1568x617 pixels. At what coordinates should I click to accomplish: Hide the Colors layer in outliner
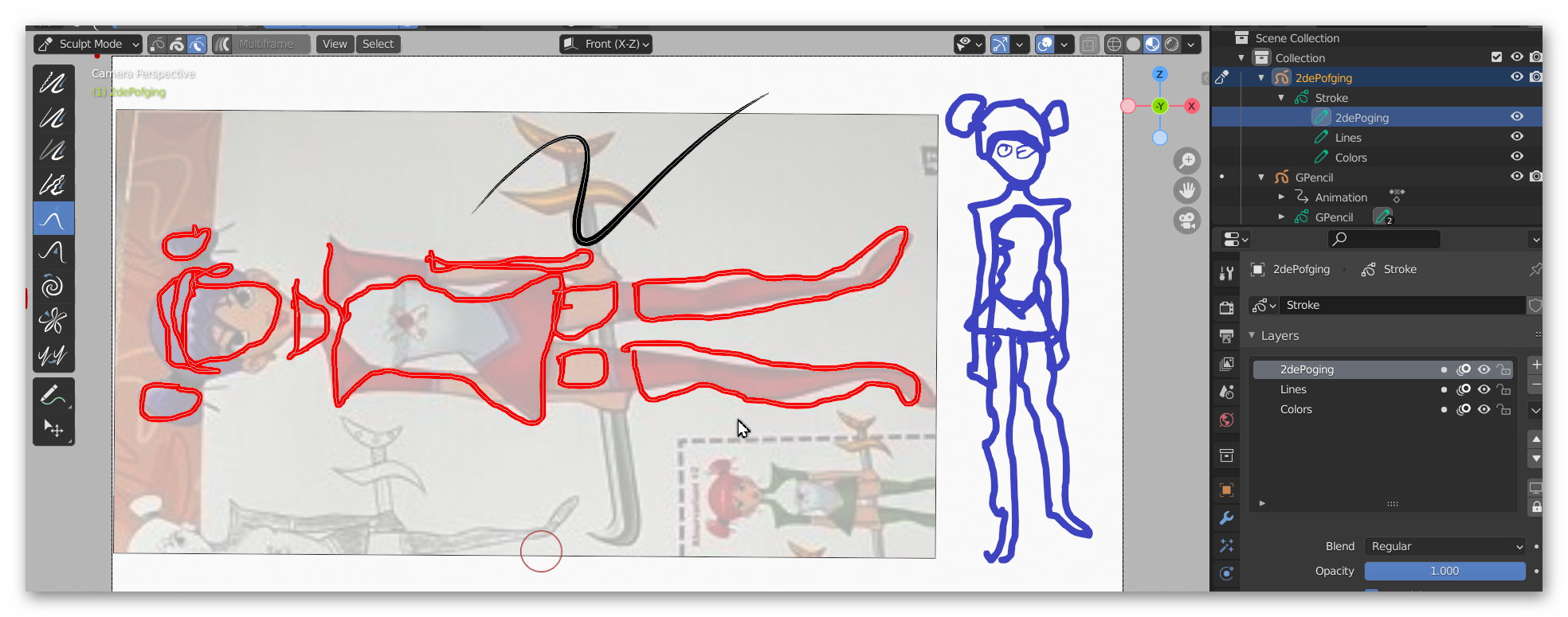click(1517, 157)
